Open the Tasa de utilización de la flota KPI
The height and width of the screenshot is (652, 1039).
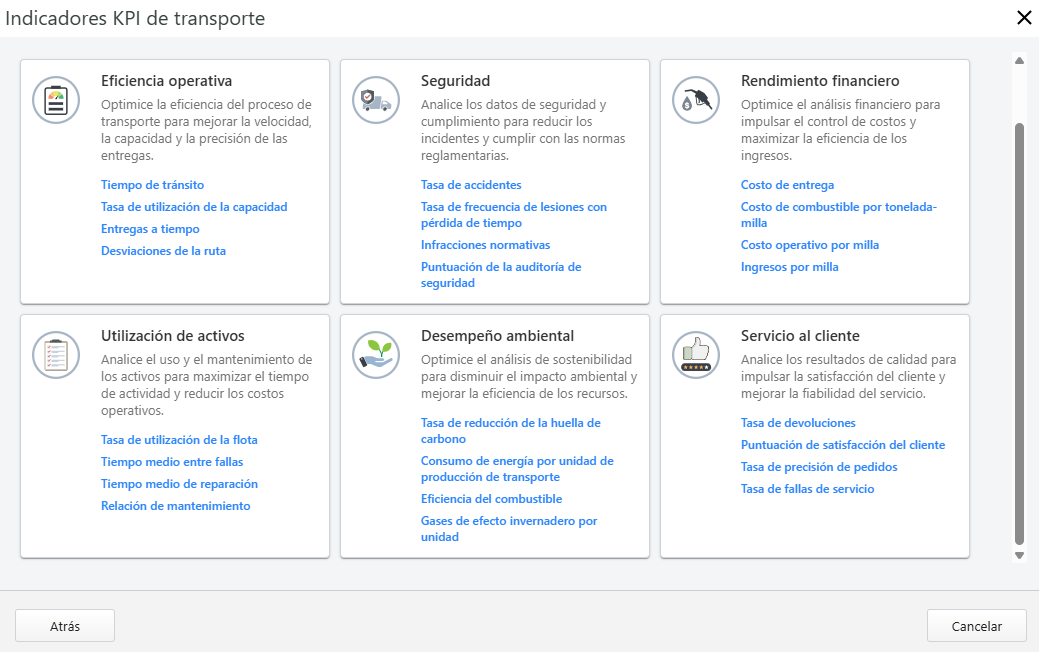coord(178,439)
